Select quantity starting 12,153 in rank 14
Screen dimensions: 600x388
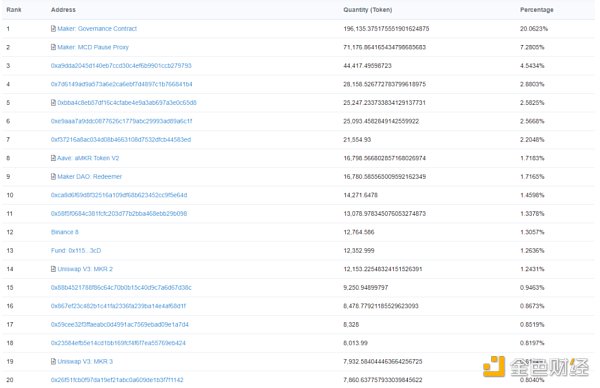tap(383, 269)
